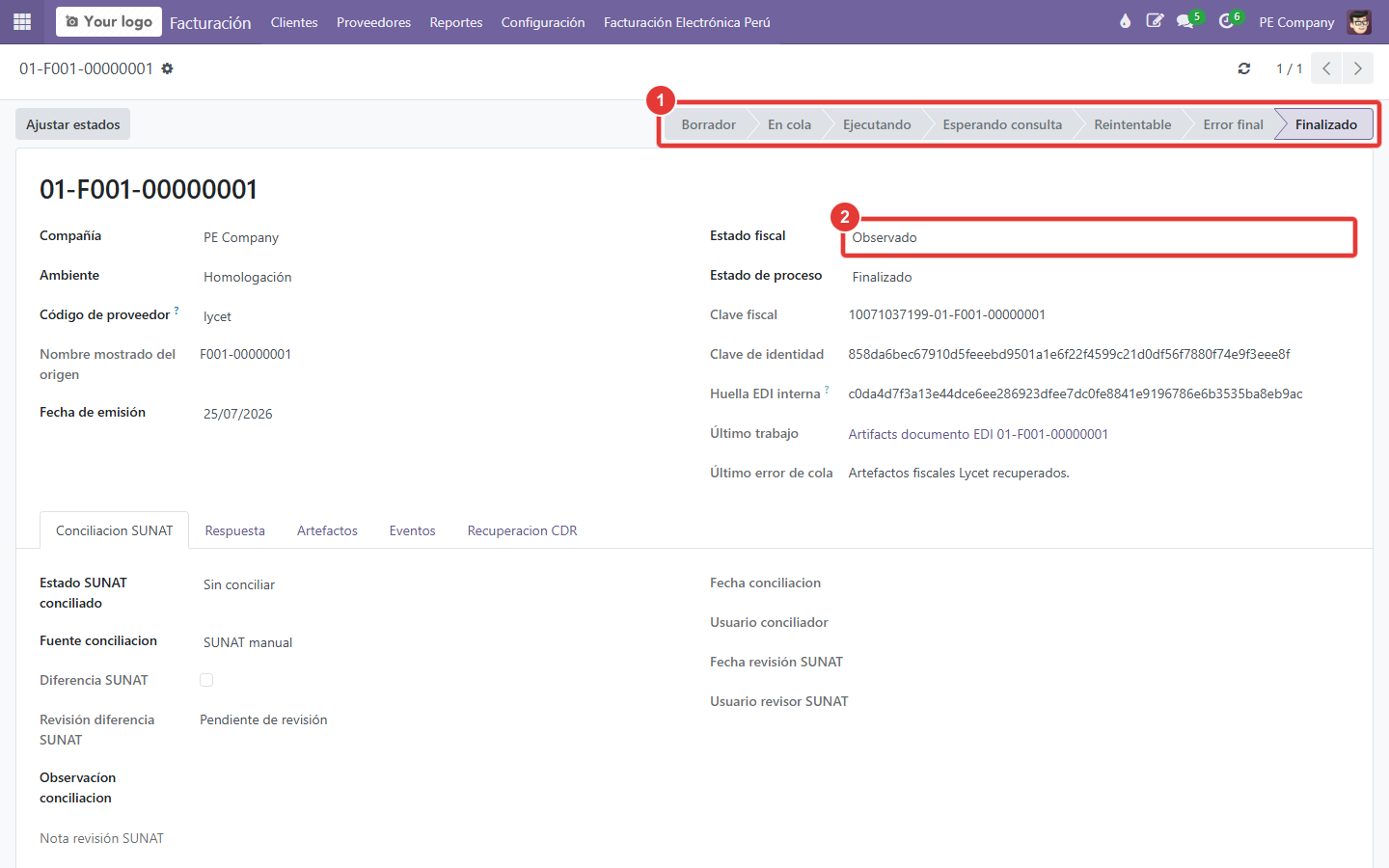Click the Nota revisión SUNAT label

101,838
